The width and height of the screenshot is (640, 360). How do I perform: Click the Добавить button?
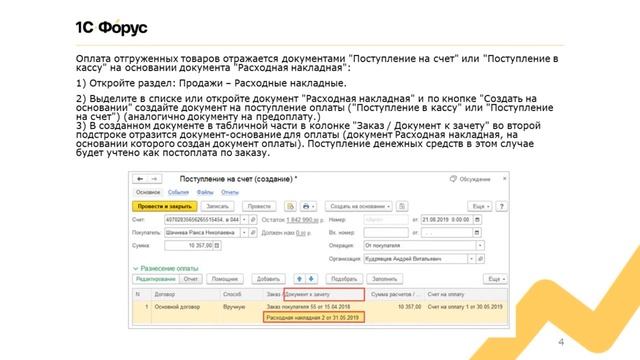pyautogui.click(x=268, y=279)
